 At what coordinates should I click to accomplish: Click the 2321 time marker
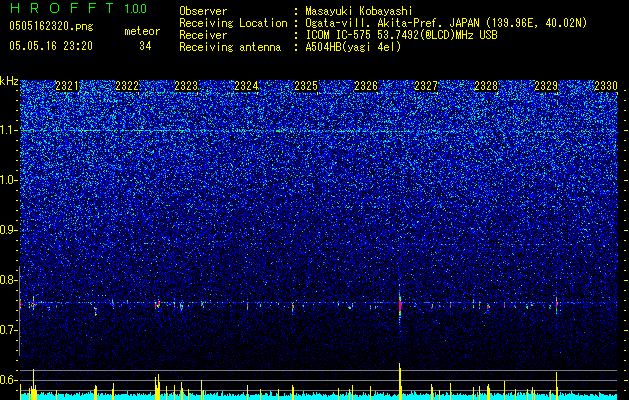click(x=67, y=86)
